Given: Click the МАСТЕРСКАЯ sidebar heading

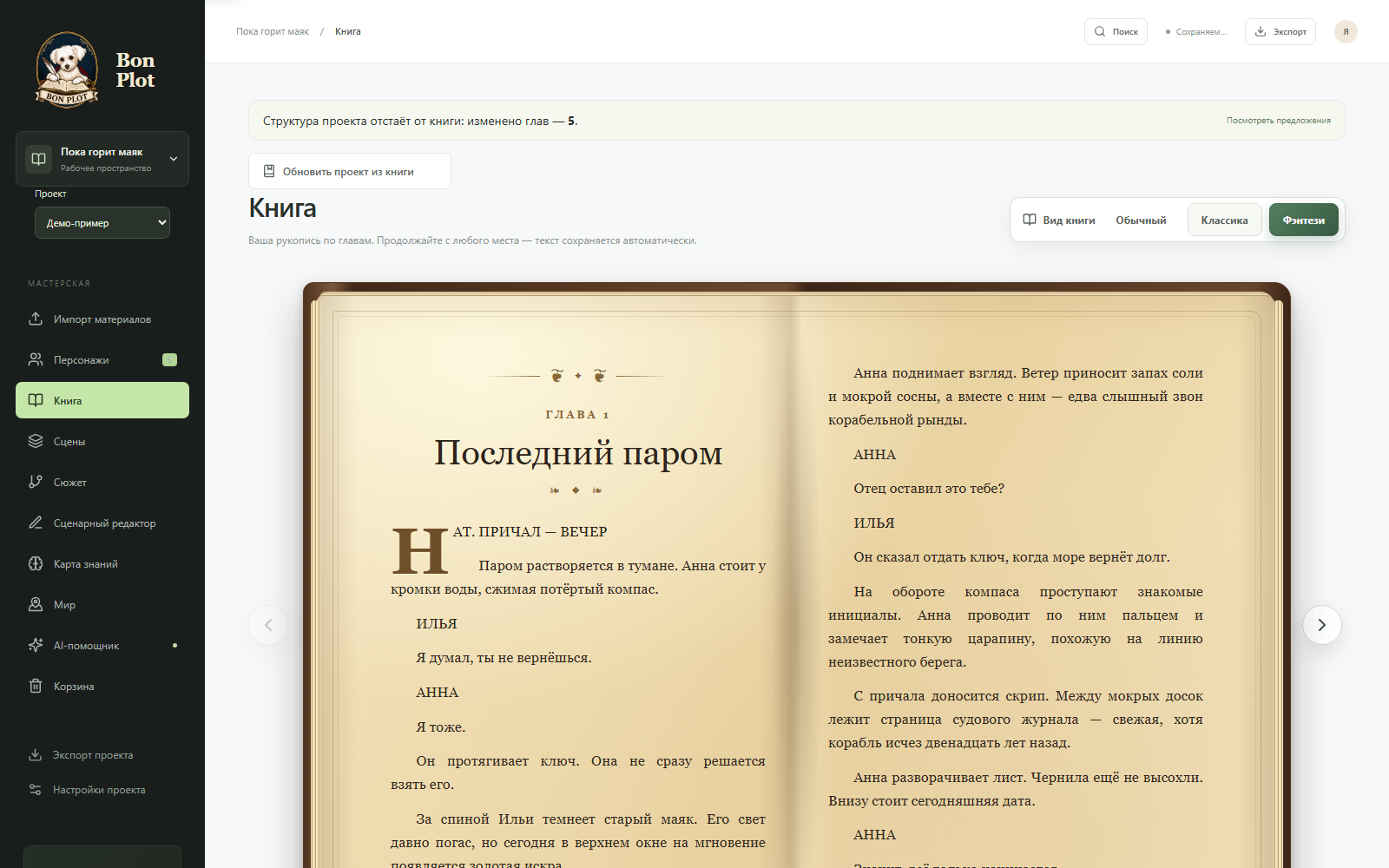Looking at the screenshot, I should [59, 284].
